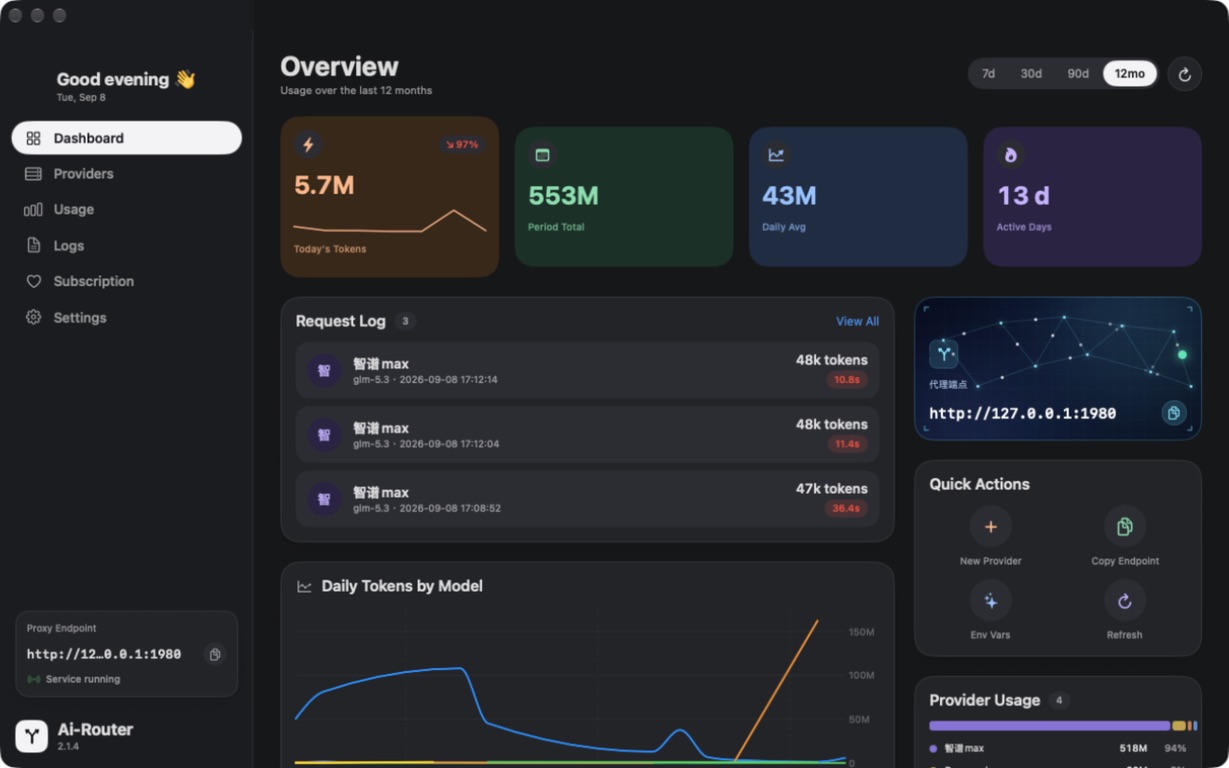Click the purple legend dot beside 智谱max

933,748
